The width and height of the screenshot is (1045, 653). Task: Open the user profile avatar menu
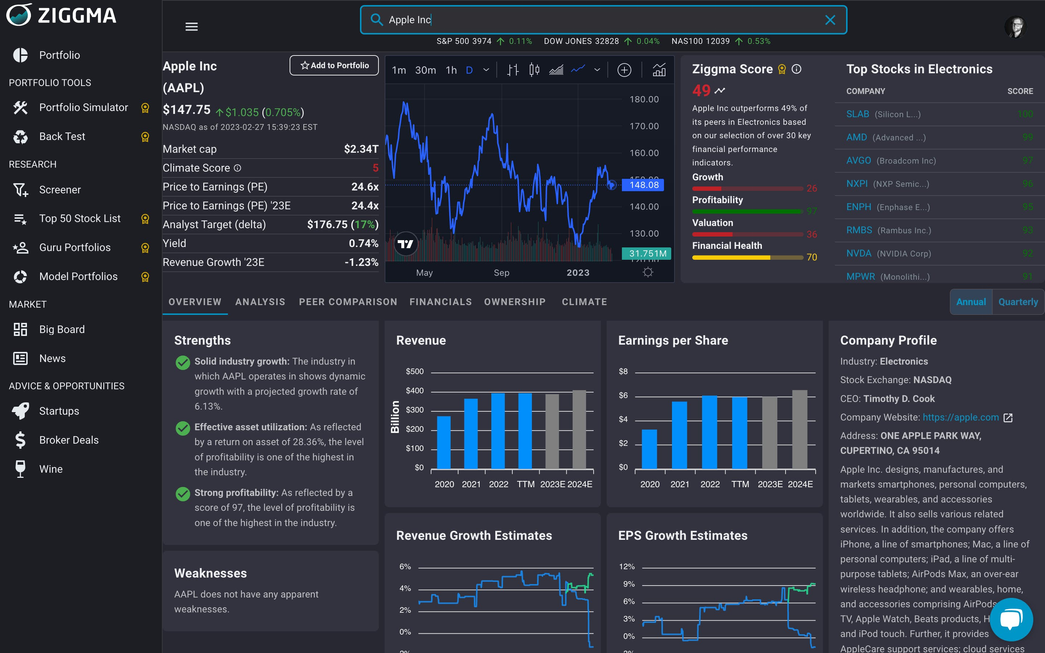pyautogui.click(x=1015, y=27)
